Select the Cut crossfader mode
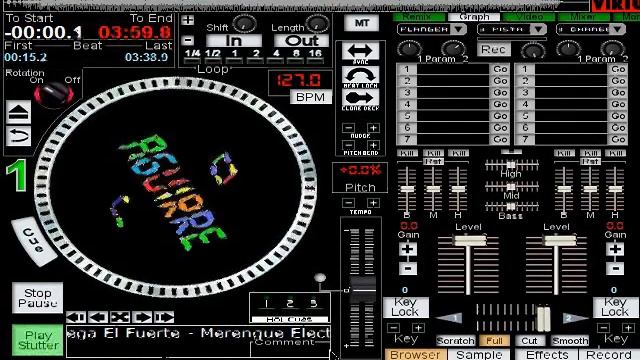 pyautogui.click(x=529, y=340)
